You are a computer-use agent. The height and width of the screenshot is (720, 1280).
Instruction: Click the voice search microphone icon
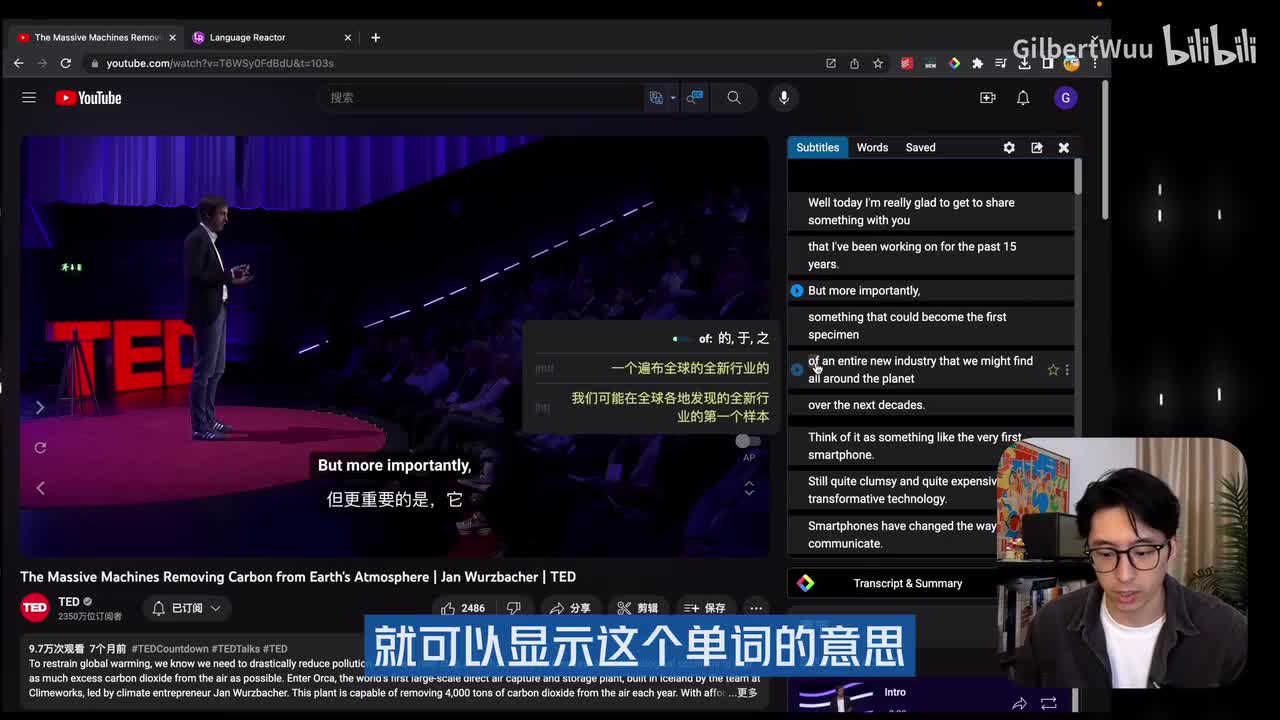[784, 97]
